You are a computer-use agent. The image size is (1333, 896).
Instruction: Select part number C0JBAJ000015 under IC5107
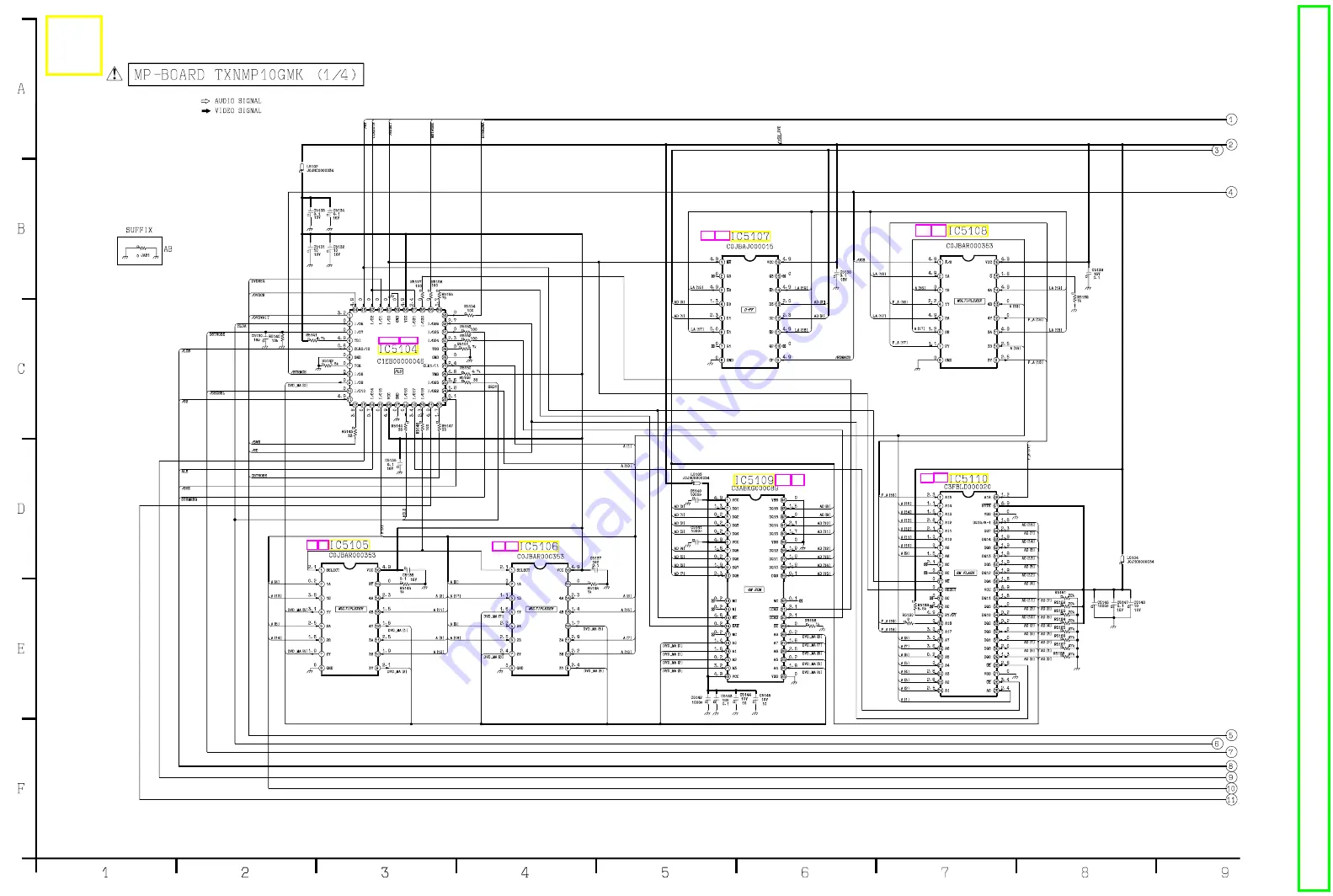pos(749,247)
